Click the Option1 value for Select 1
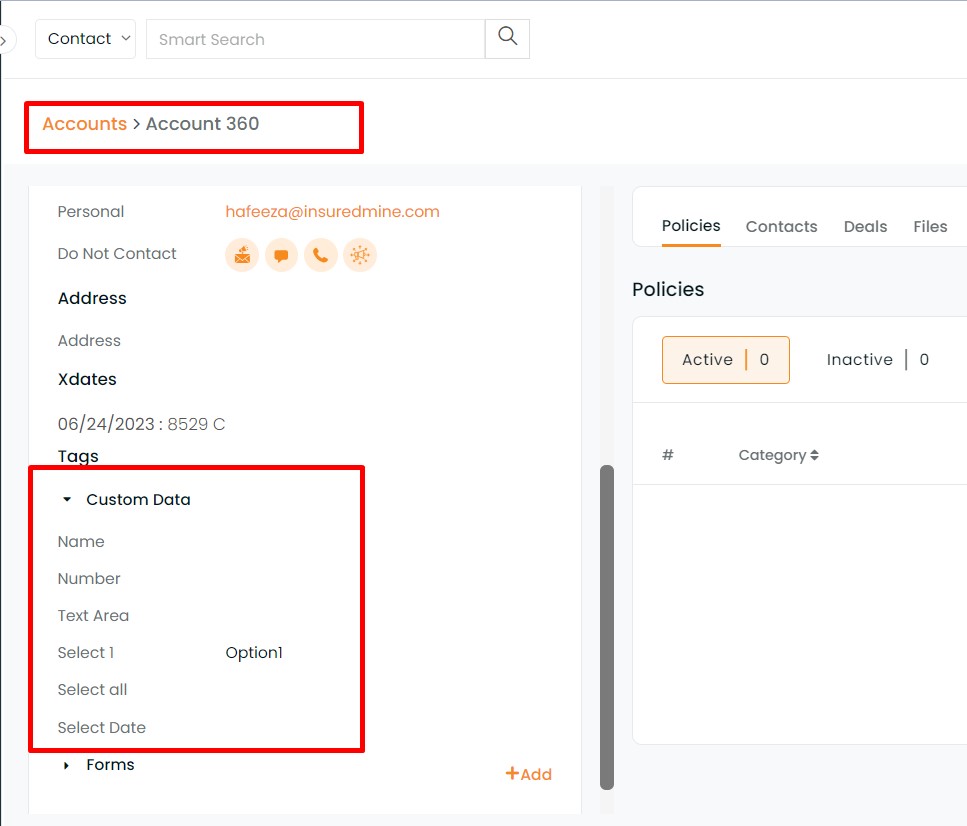The height and width of the screenshot is (826, 967). (253, 653)
